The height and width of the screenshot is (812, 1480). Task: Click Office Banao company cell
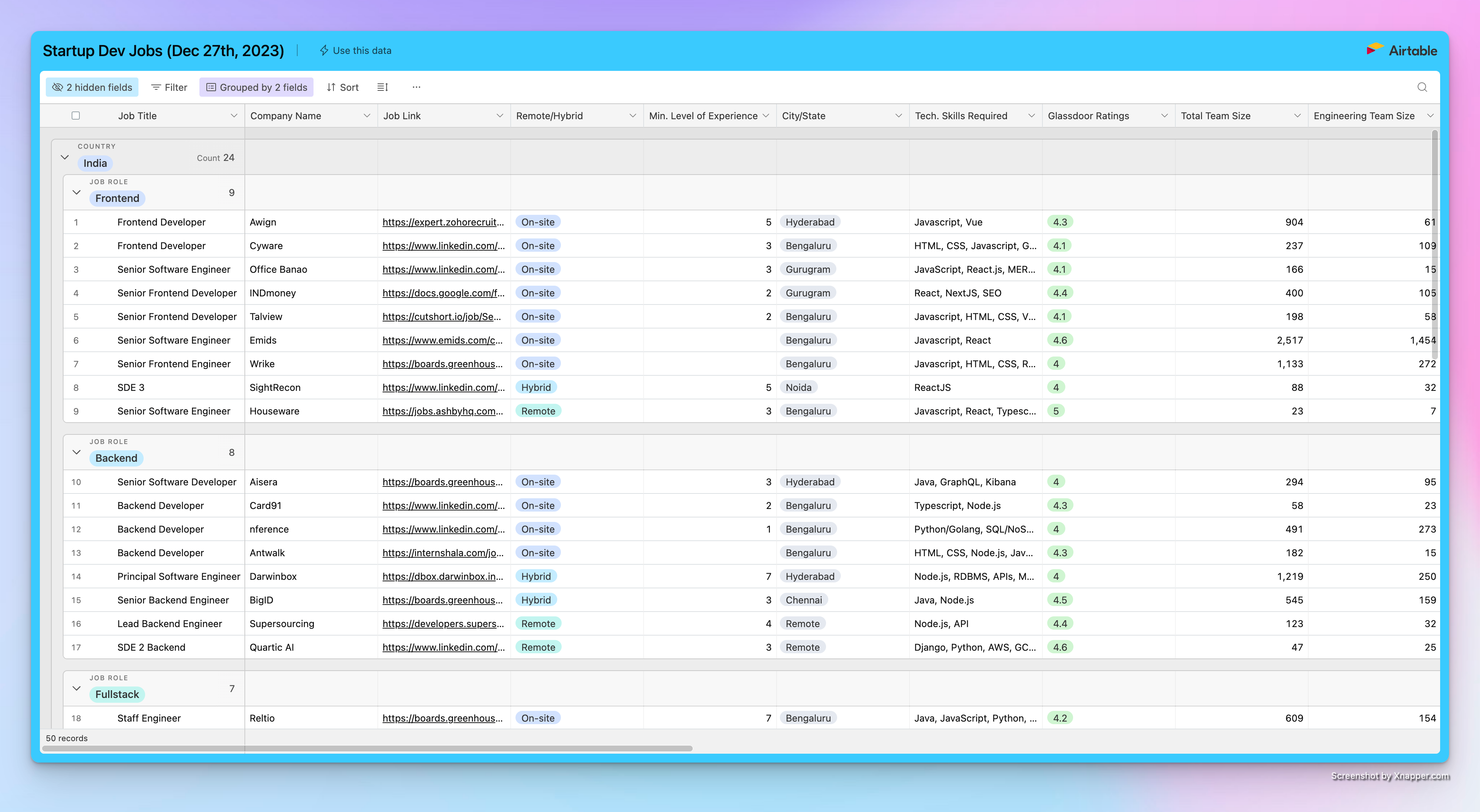click(311, 269)
